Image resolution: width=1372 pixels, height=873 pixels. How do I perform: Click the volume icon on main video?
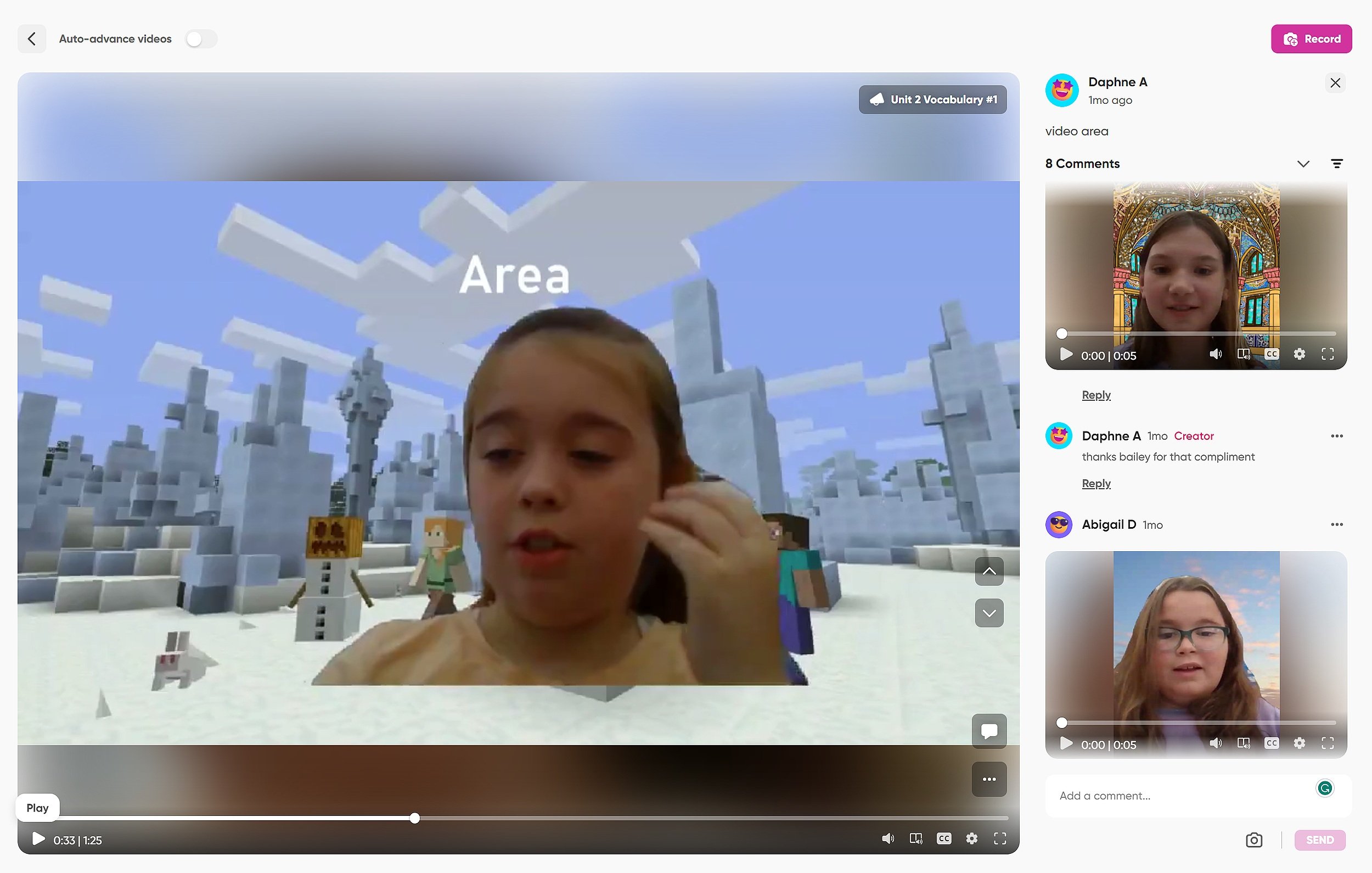tap(888, 839)
